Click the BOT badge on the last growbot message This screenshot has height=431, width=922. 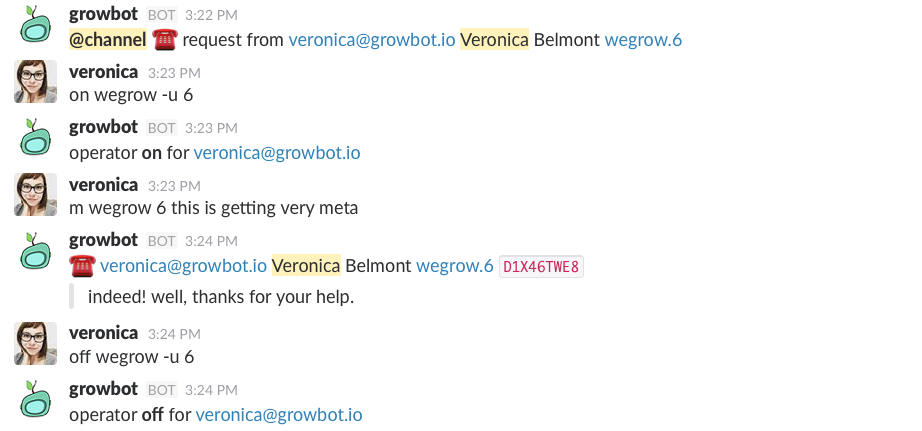tap(161, 390)
